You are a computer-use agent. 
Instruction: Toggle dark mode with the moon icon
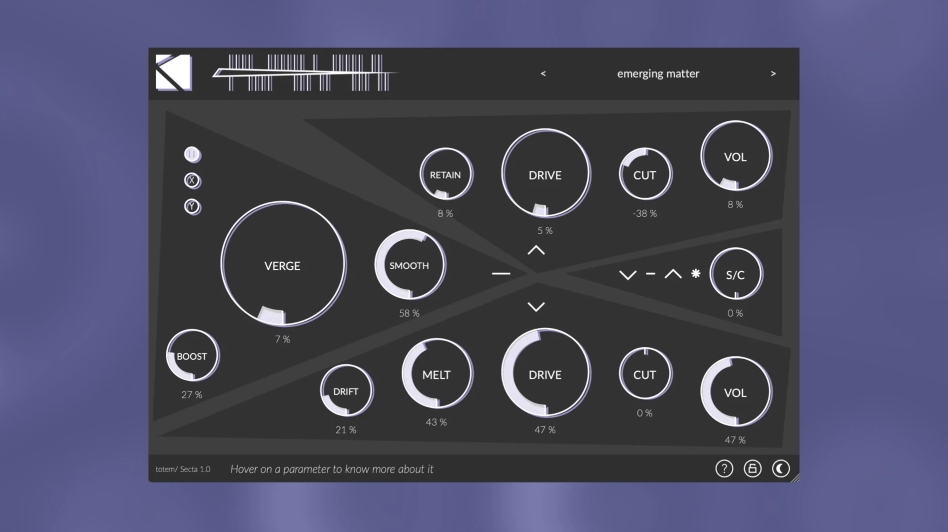pos(780,468)
